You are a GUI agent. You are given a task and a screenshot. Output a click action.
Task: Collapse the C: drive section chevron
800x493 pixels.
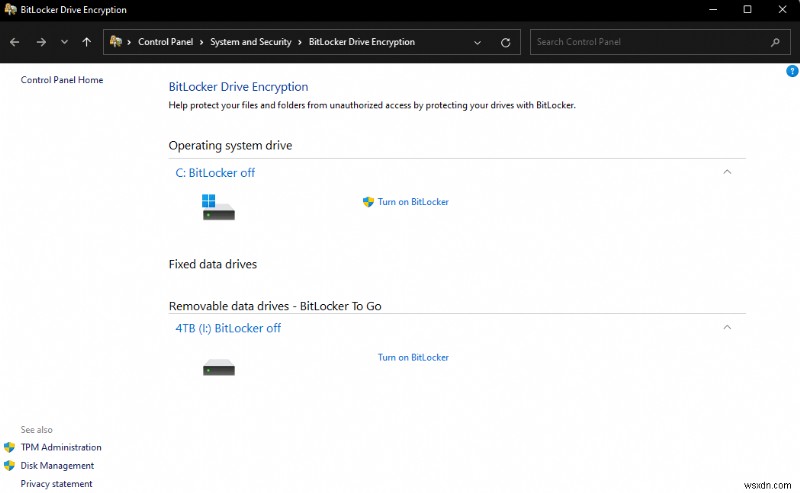(x=728, y=172)
